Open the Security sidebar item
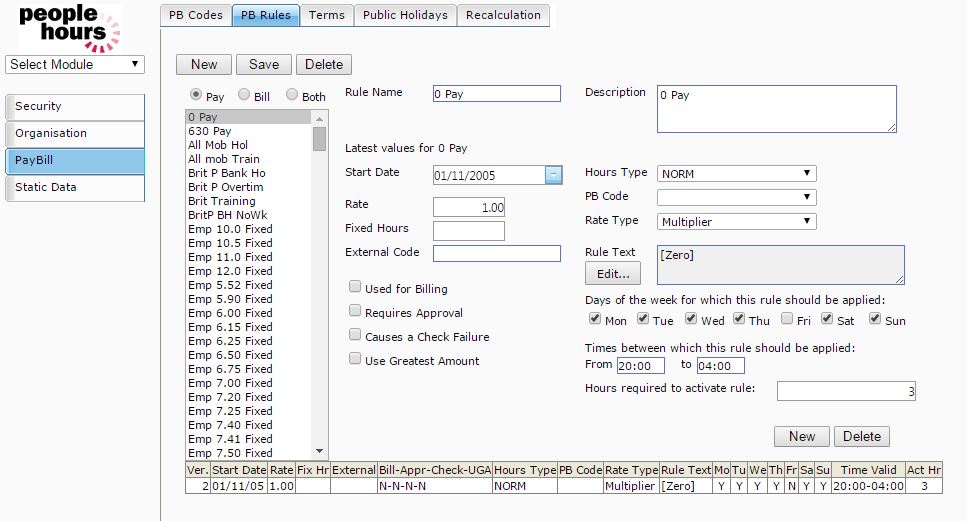This screenshot has width=967, height=521. click(75, 106)
